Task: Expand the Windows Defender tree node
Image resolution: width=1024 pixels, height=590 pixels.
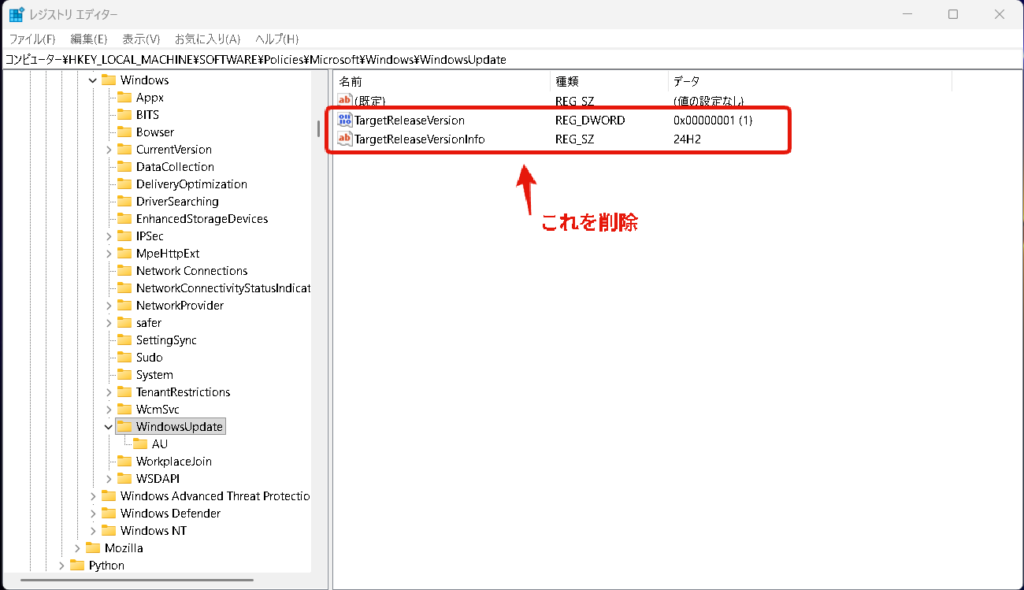Action: (93, 513)
